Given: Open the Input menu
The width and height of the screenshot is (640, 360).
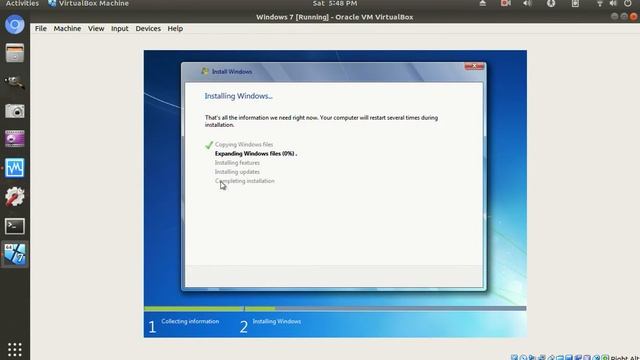Looking at the screenshot, I should coord(120,29).
